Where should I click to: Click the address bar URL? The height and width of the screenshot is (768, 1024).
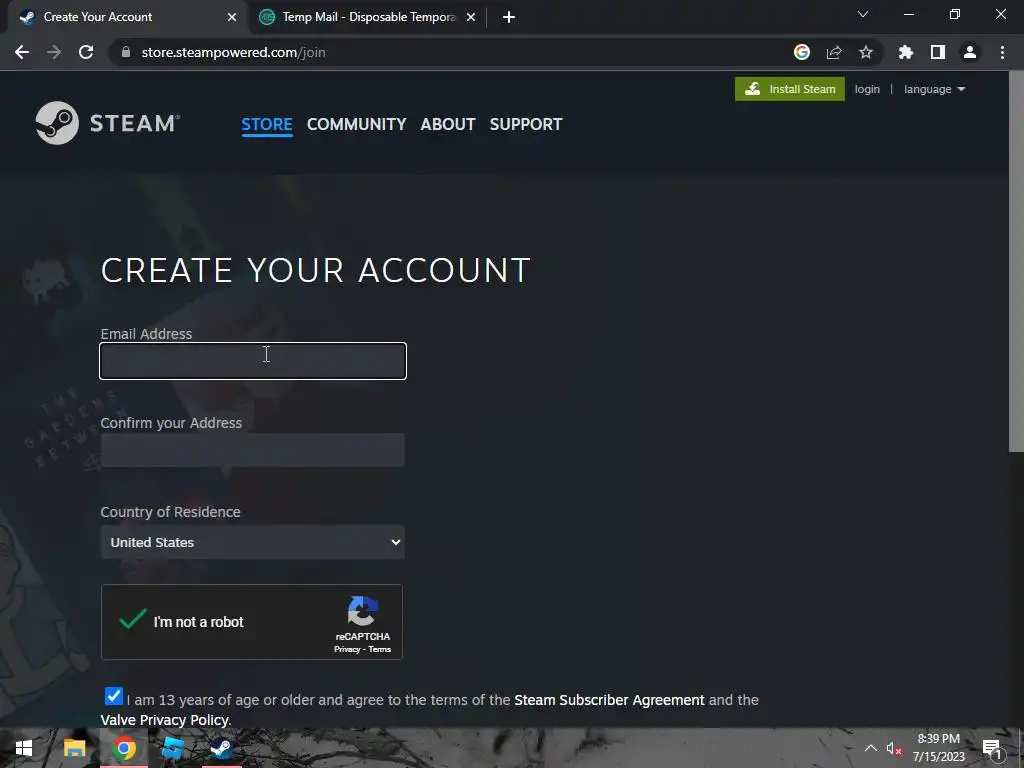233,52
